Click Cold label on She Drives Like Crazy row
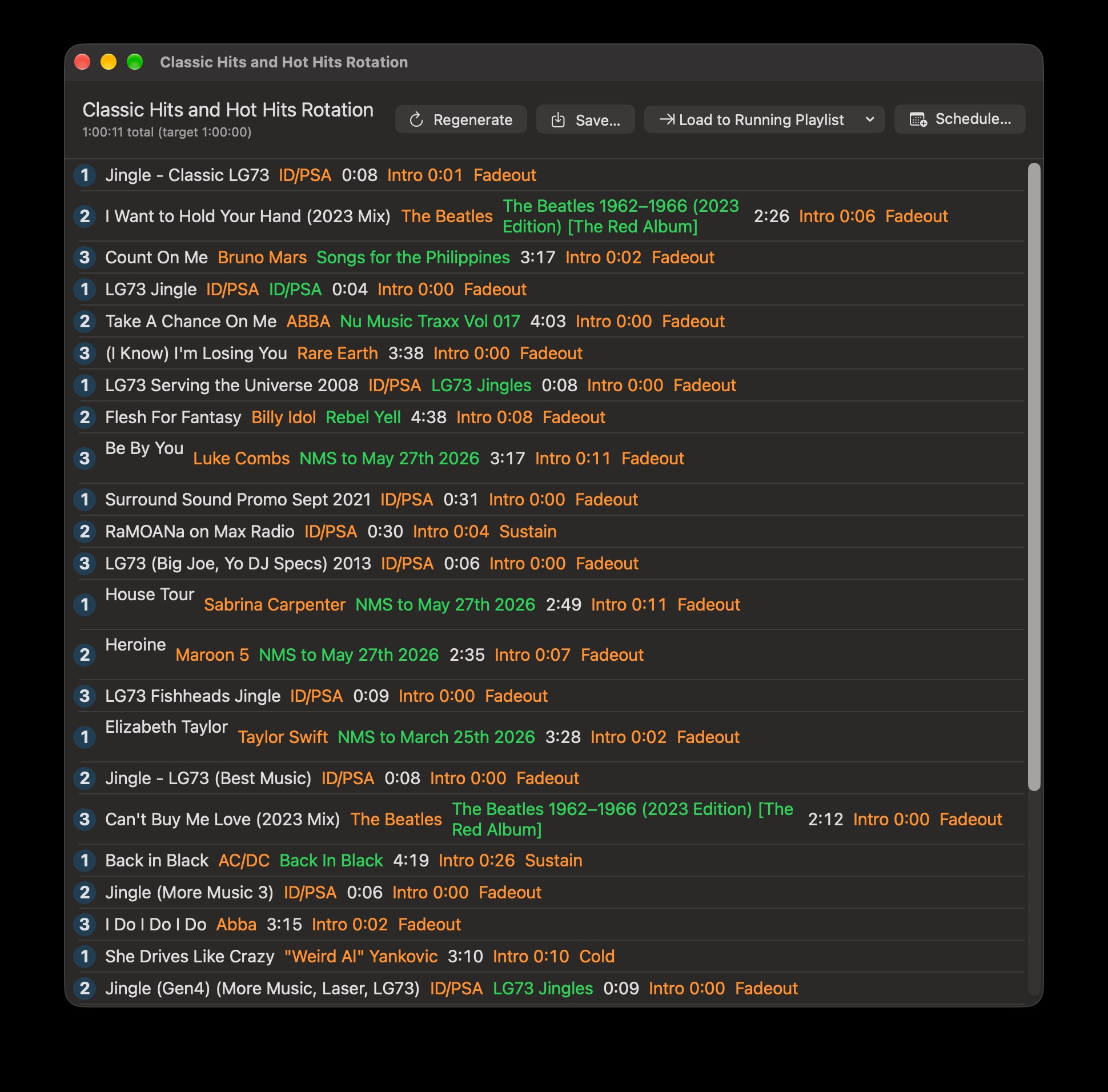 click(x=597, y=957)
